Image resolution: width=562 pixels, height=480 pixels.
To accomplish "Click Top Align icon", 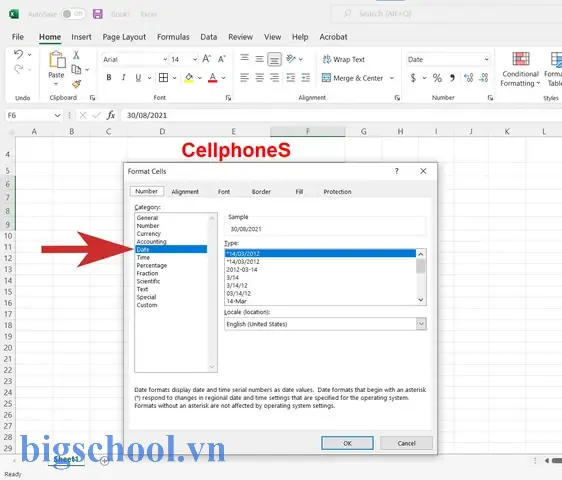I will coord(244,58).
